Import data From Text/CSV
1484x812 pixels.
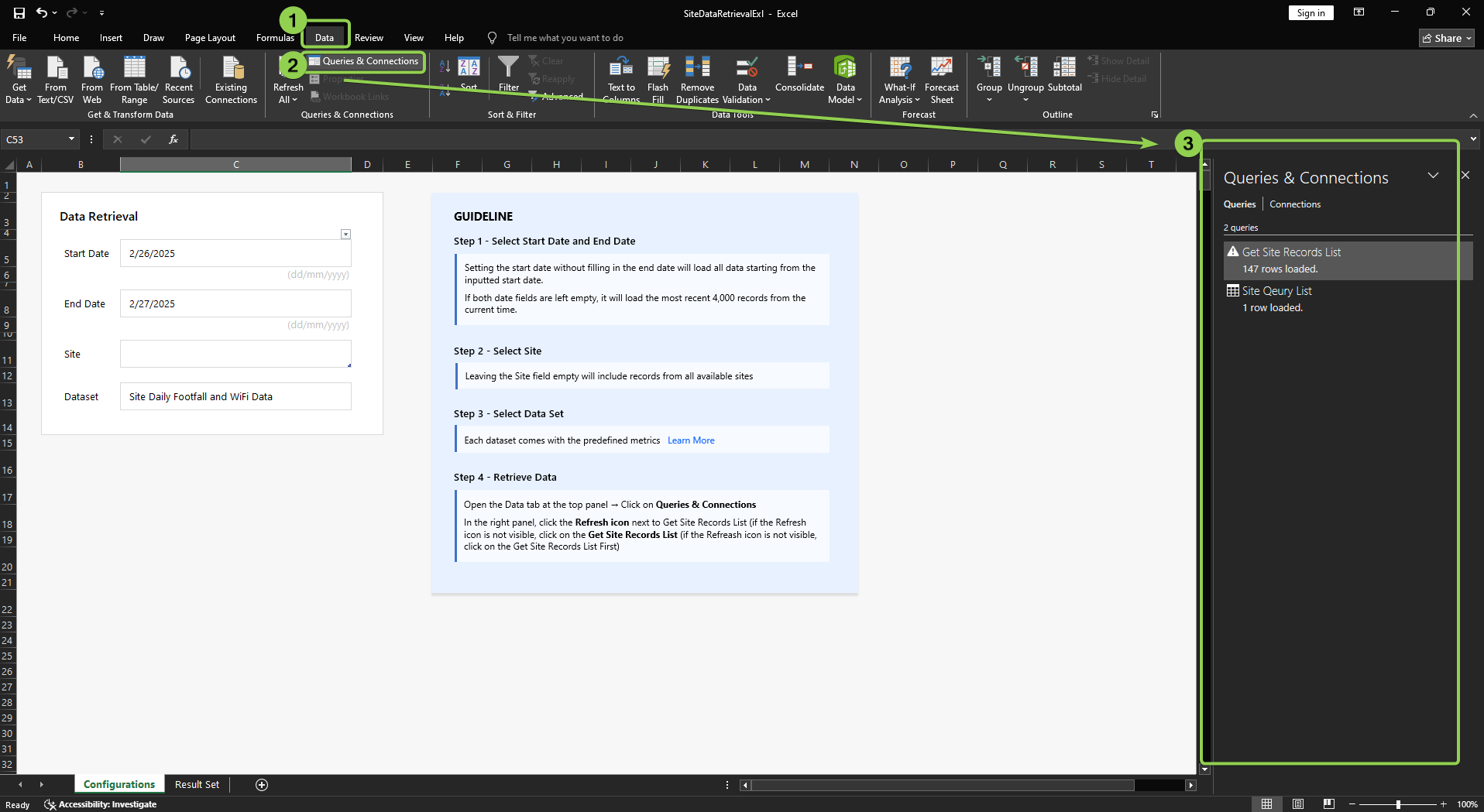click(56, 80)
